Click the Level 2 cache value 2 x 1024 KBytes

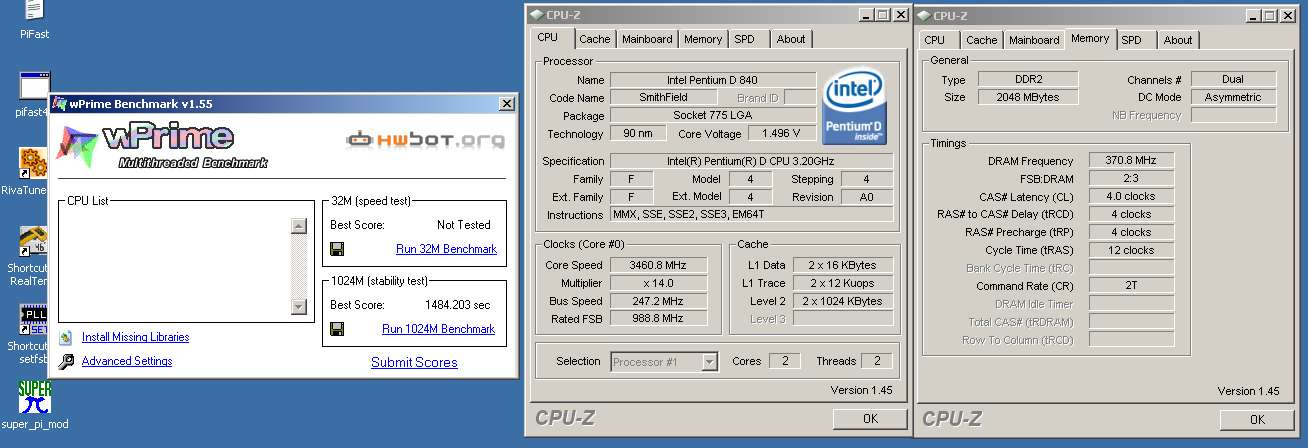(842, 301)
